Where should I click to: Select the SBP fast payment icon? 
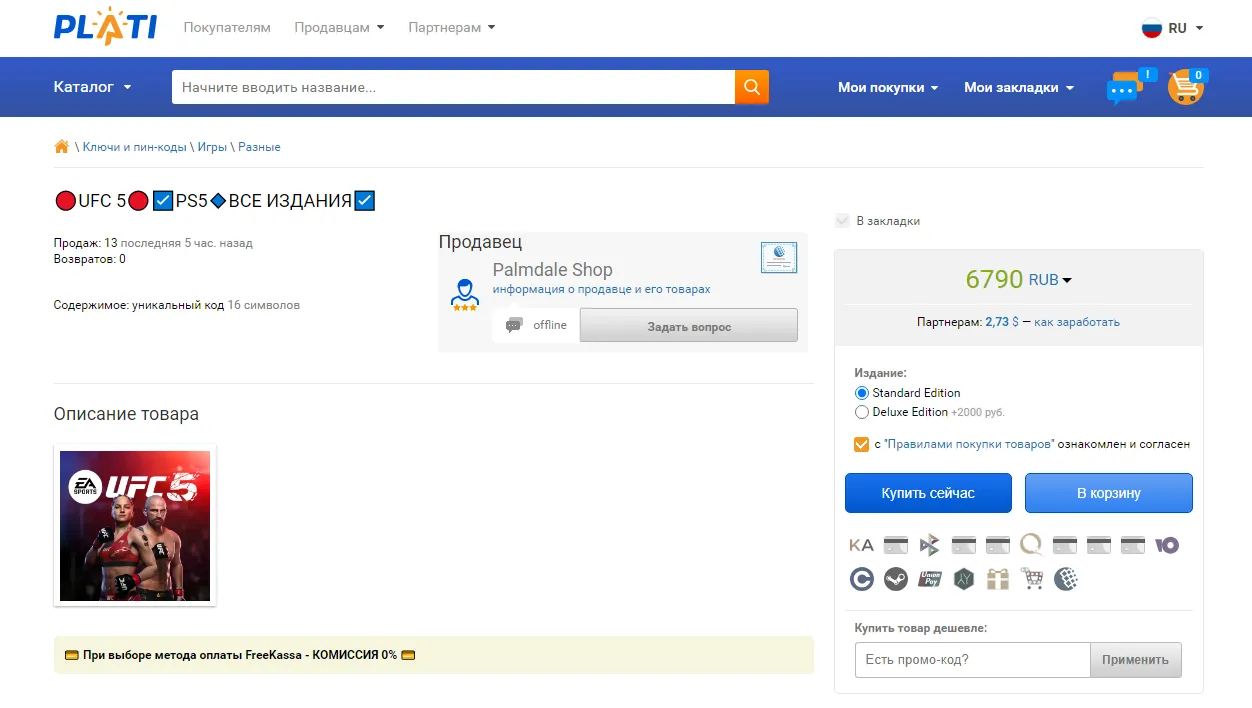point(930,545)
